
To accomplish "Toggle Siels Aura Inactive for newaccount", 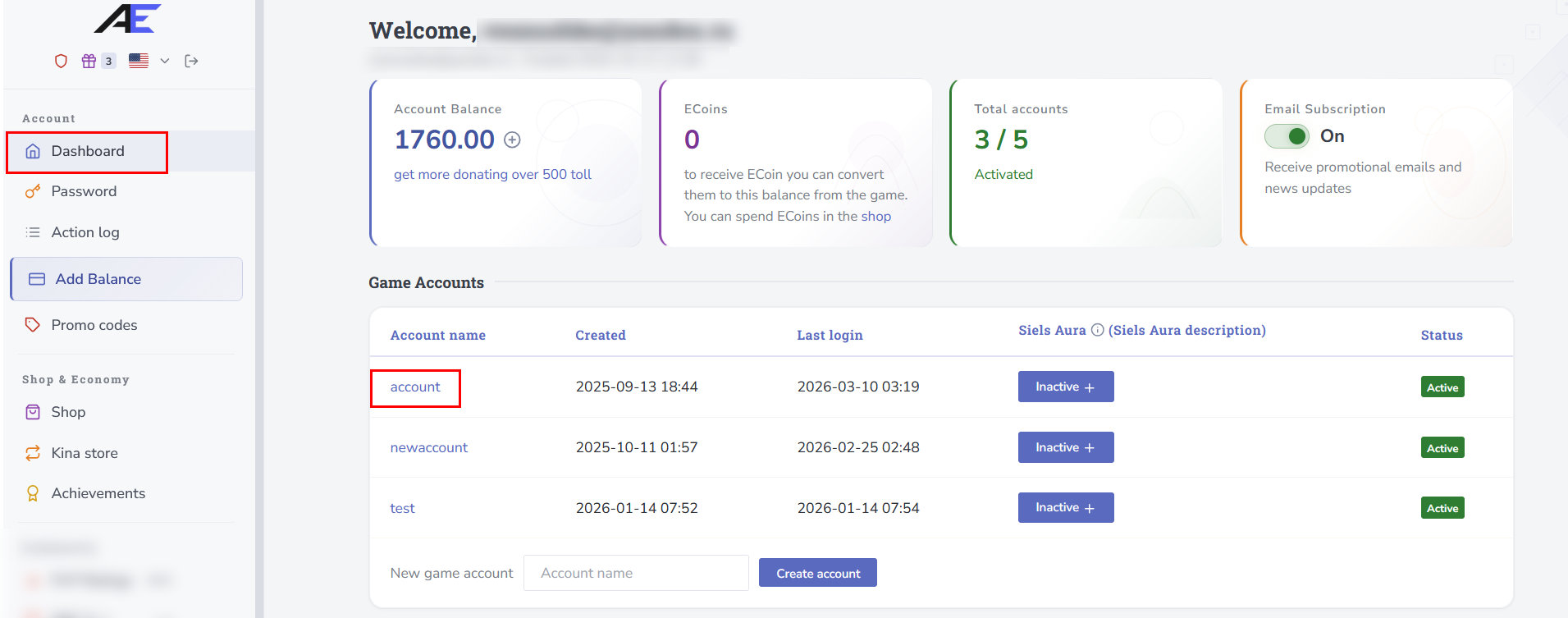I will 1065,447.
